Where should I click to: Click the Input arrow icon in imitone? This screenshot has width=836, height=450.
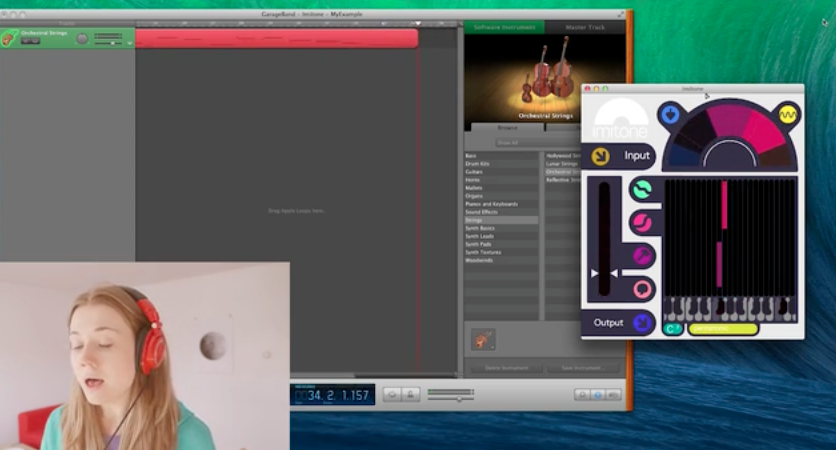tap(600, 156)
